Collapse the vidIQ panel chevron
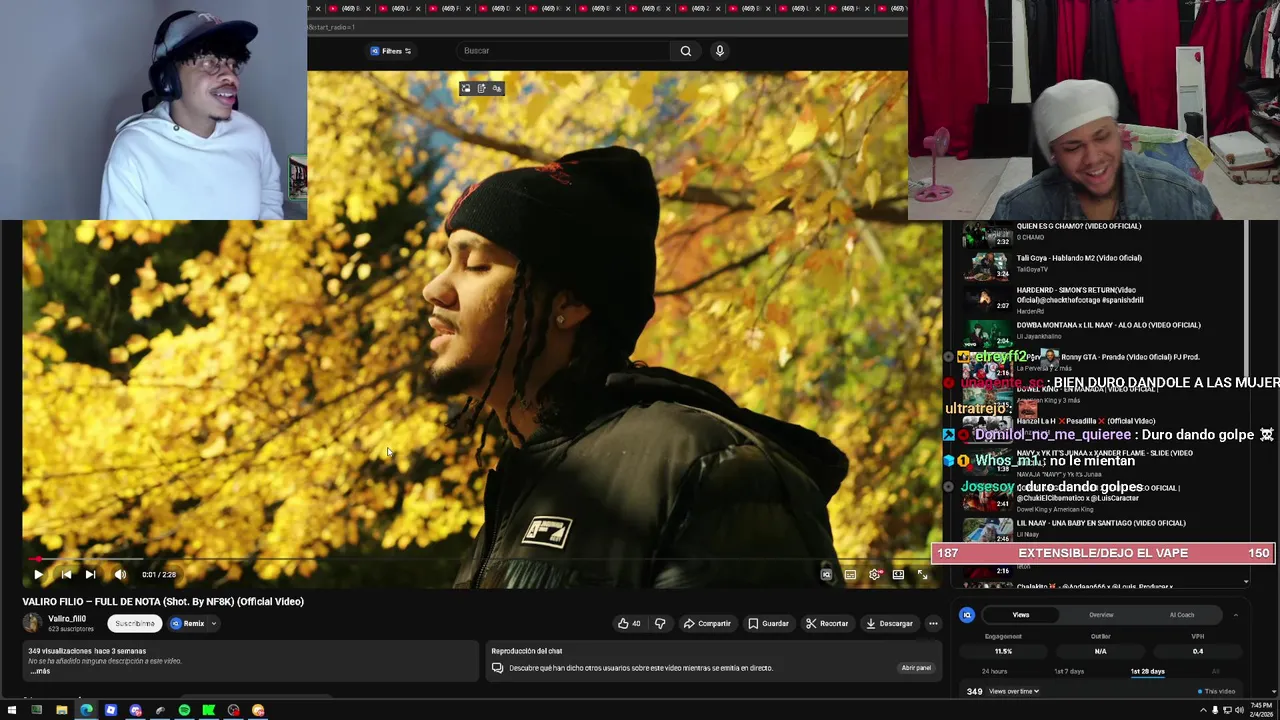 pyautogui.click(x=1235, y=615)
